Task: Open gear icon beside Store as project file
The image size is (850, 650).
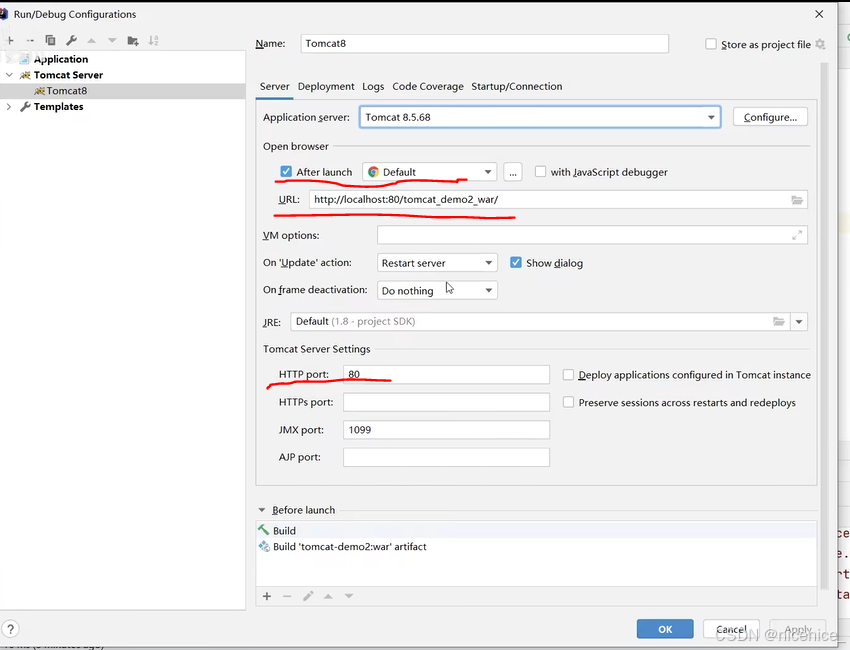Action: point(821,44)
